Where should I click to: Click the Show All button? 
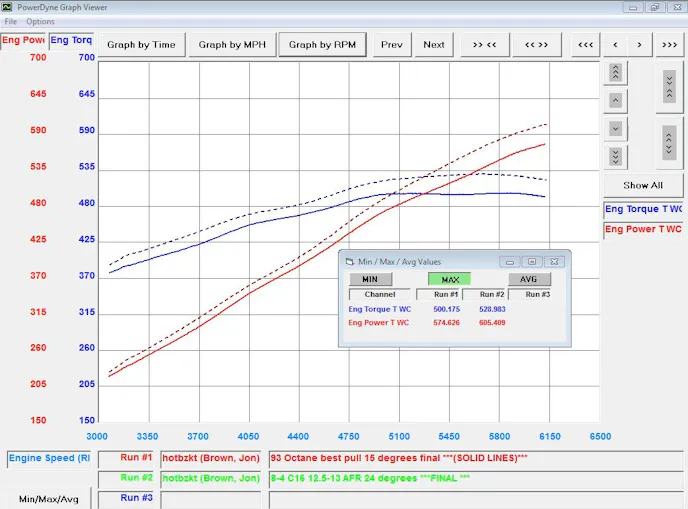643,185
